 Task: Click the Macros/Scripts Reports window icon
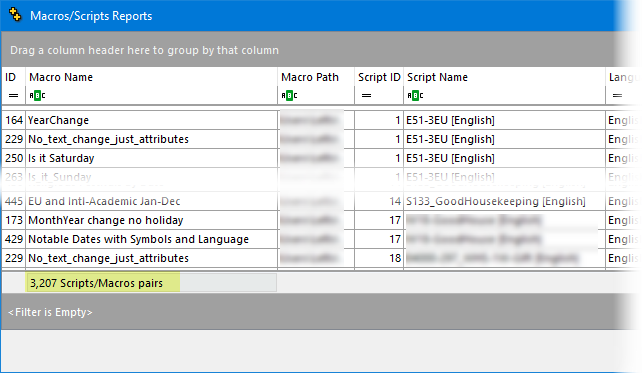pyautogui.click(x=15, y=15)
